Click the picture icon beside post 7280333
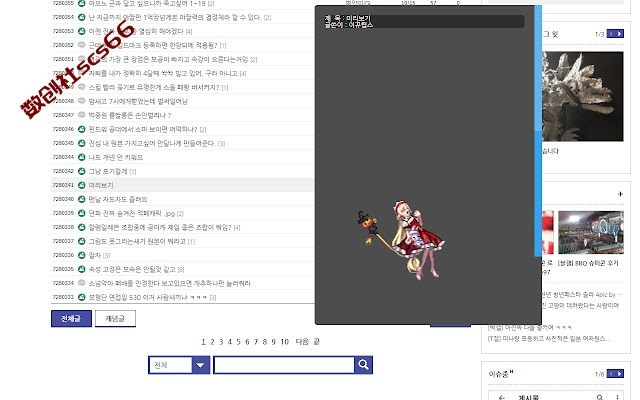Viewport: 640px width, 400px height. [x=82, y=297]
